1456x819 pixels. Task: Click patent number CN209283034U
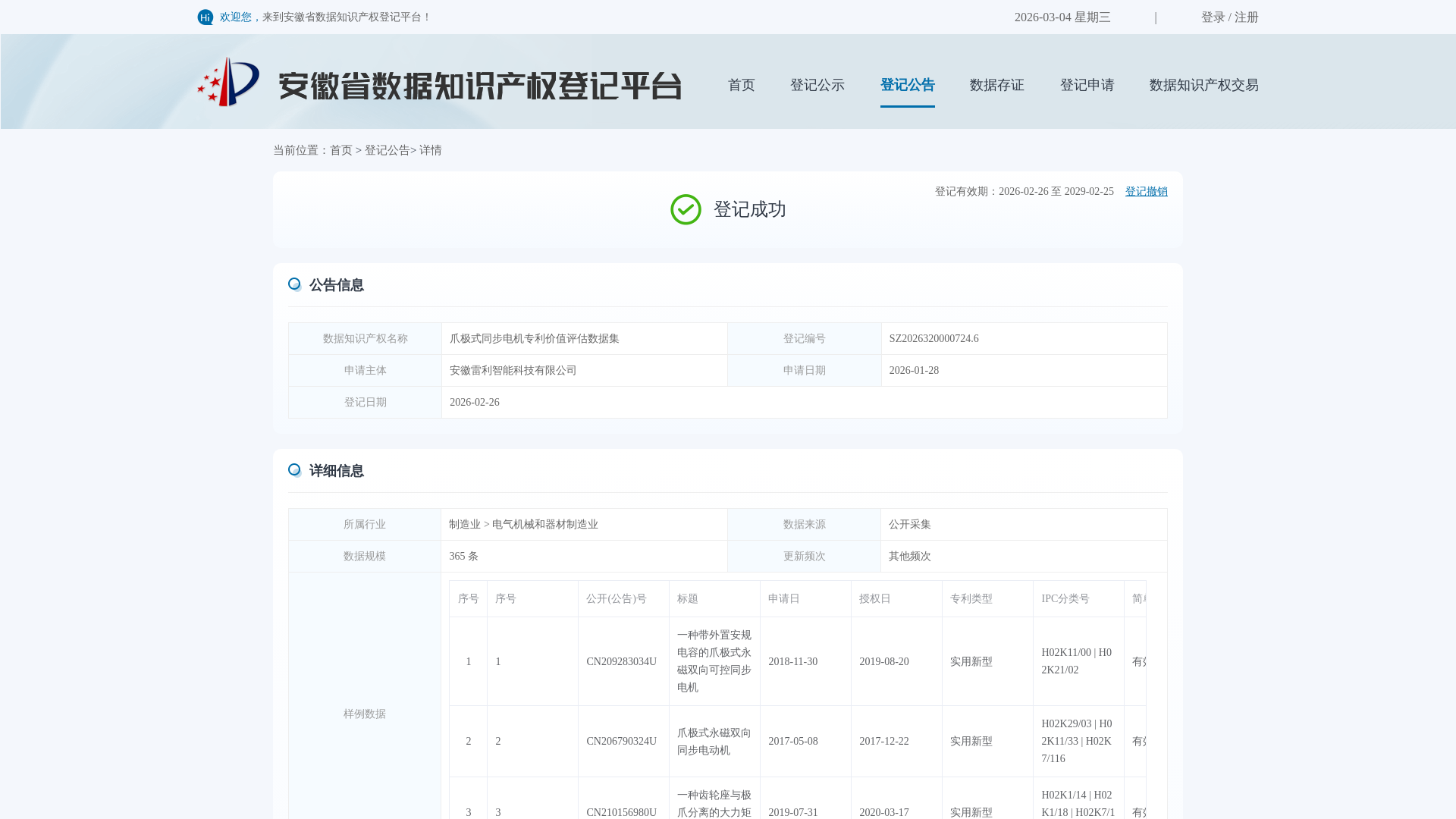click(x=622, y=662)
